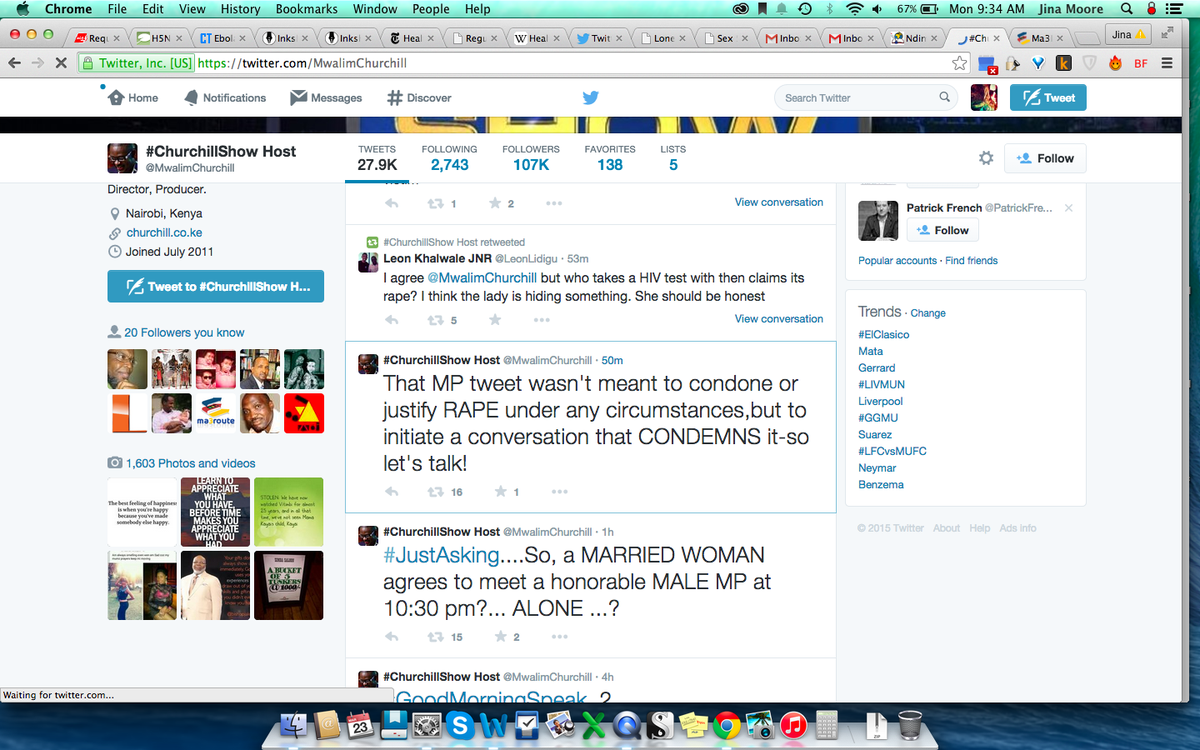Favorite the #JustAsking tweet
Image resolution: width=1200 pixels, height=750 pixels.
tap(499, 637)
